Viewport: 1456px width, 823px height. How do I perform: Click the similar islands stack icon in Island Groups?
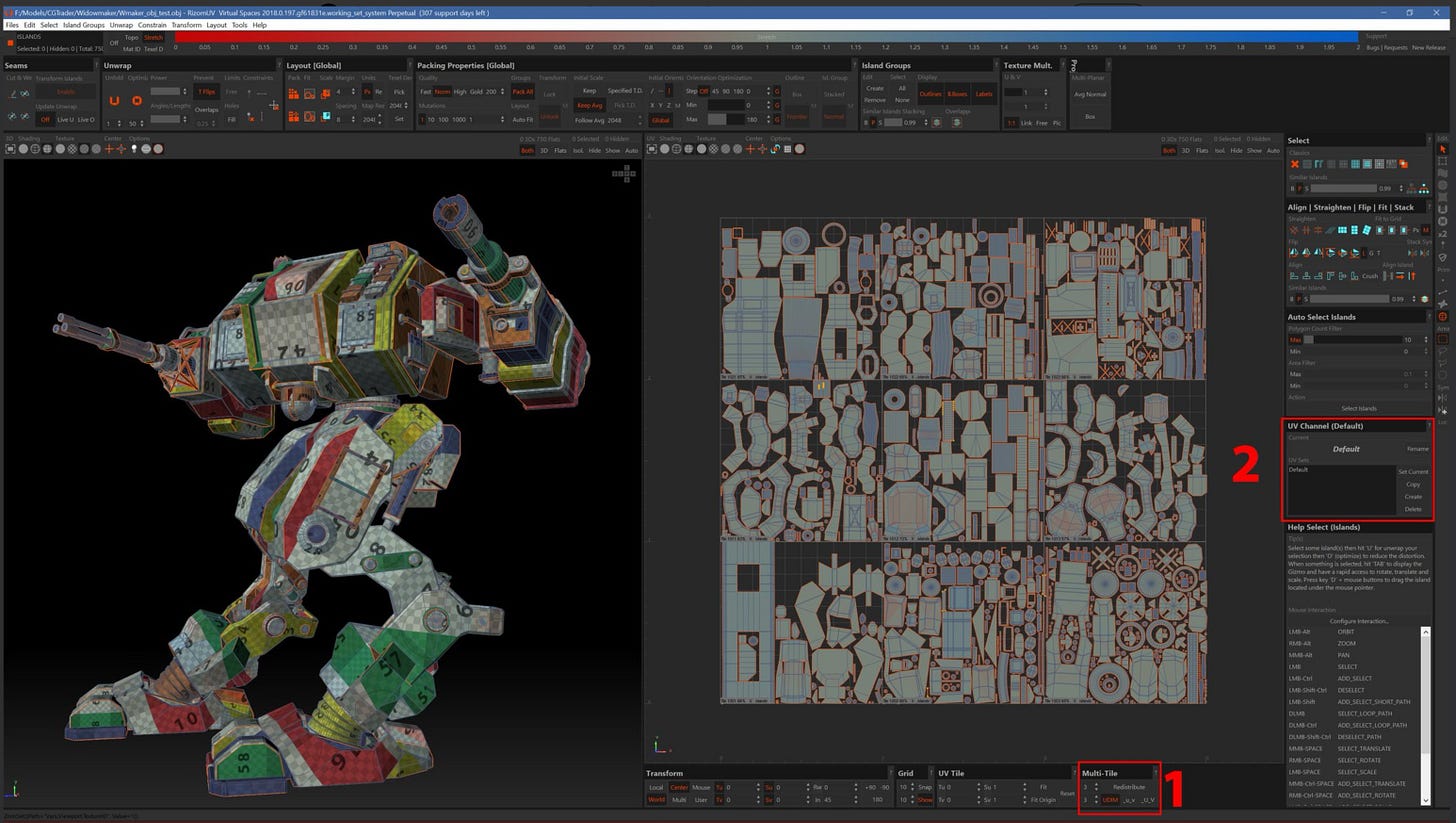pyautogui.click(x=936, y=122)
